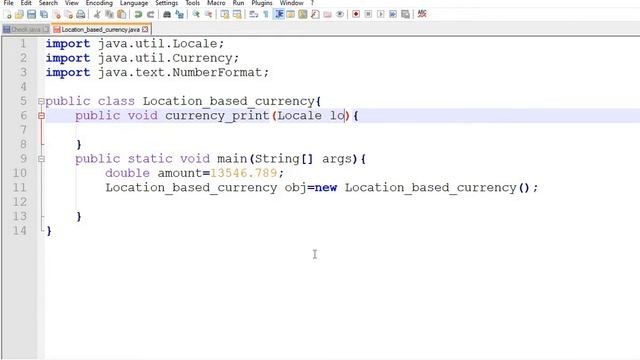Open the File menu
The width and height of the screenshot is (640, 360).
click(x=8, y=3)
